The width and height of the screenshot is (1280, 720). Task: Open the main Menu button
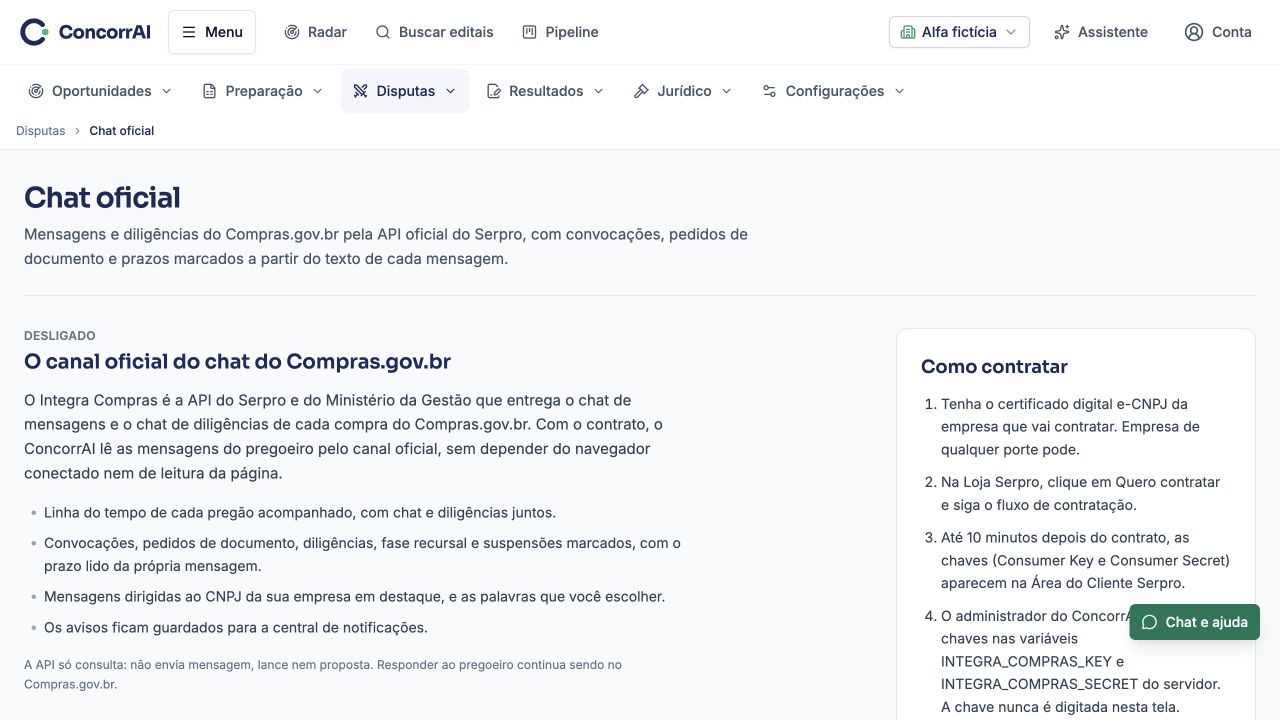(x=212, y=32)
